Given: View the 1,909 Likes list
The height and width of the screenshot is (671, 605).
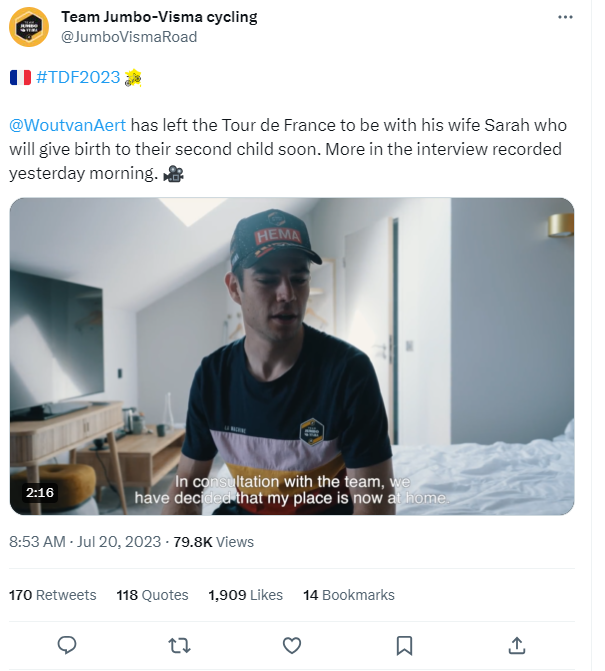Looking at the screenshot, I should [x=245, y=595].
